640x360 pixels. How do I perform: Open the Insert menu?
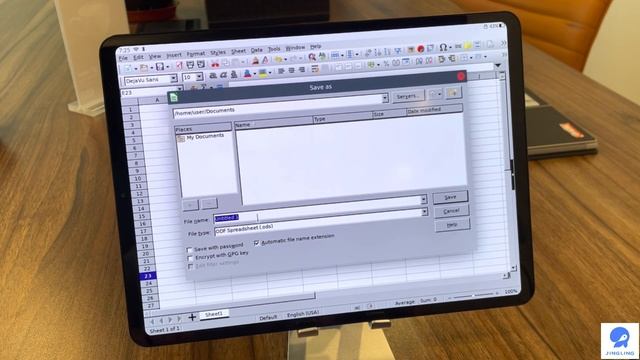click(174, 55)
